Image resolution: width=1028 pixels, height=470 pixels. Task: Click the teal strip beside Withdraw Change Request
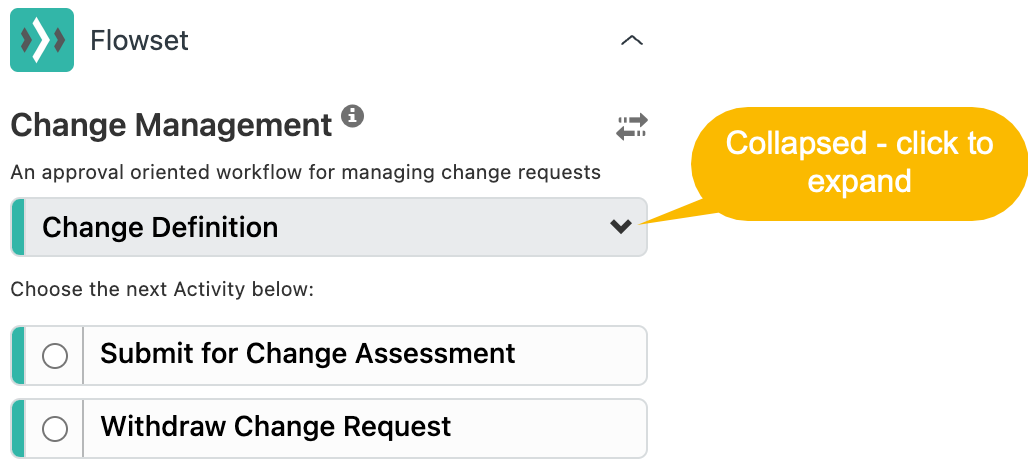coord(18,429)
